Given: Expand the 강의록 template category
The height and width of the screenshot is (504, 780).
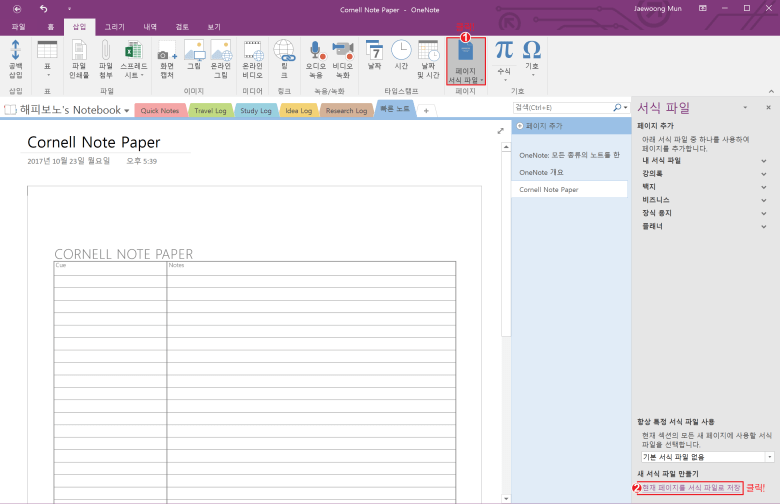Looking at the screenshot, I should coord(764,174).
